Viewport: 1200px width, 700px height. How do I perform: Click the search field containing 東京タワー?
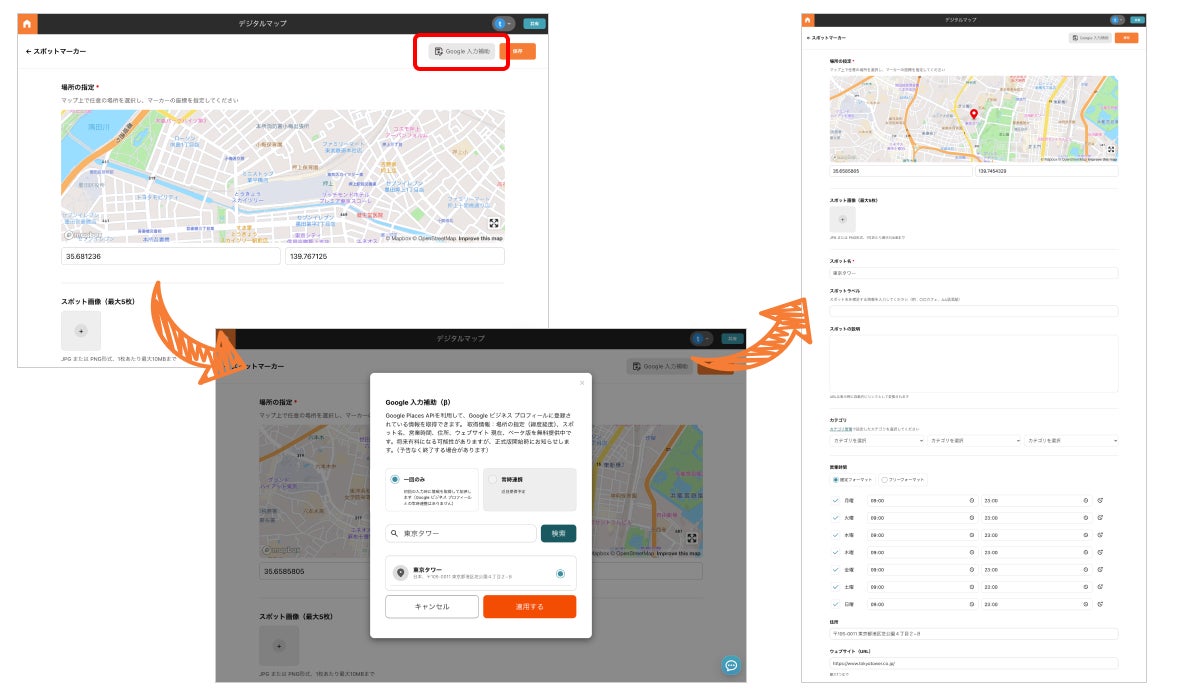click(460, 533)
